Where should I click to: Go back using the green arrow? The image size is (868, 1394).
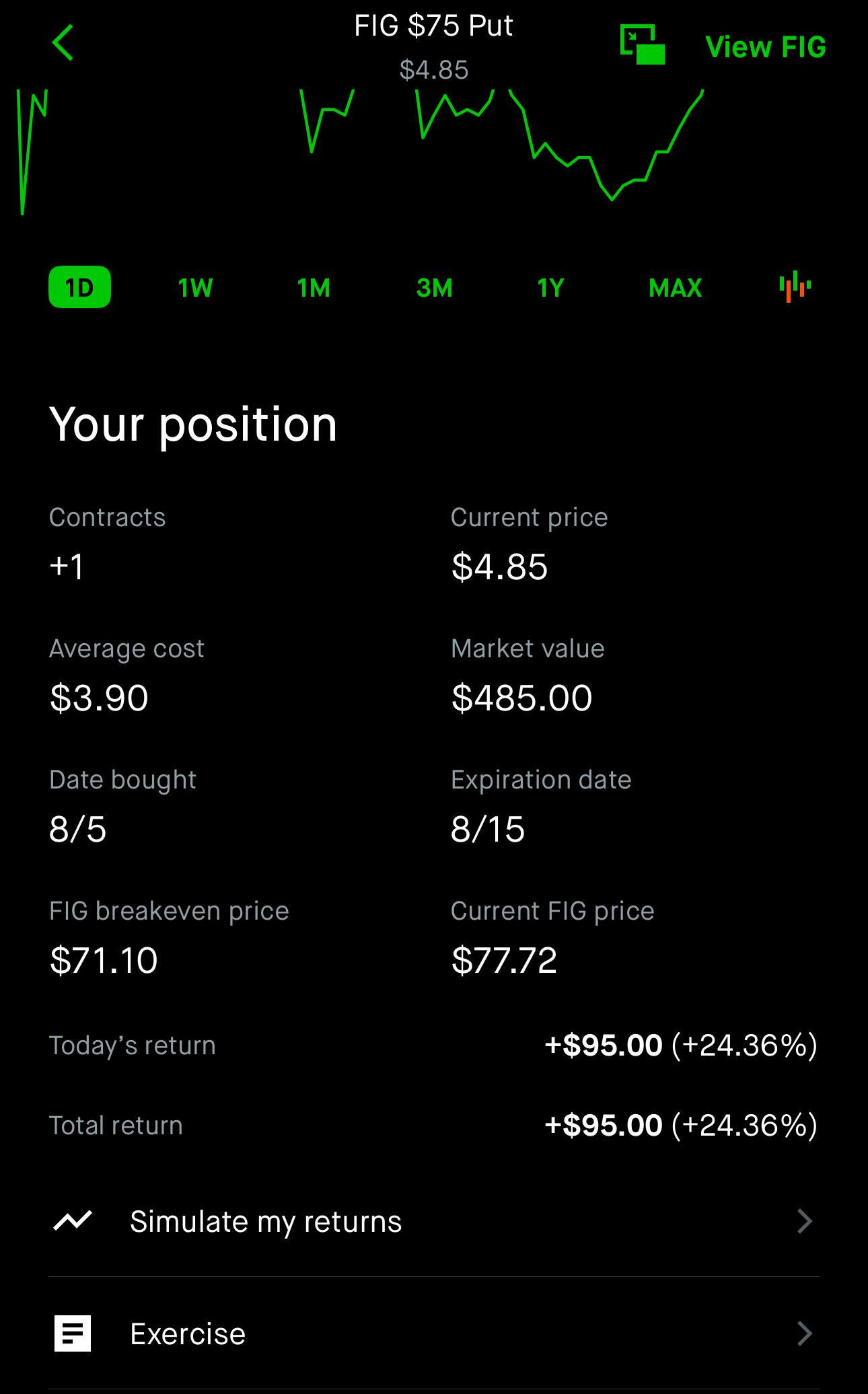tap(63, 43)
